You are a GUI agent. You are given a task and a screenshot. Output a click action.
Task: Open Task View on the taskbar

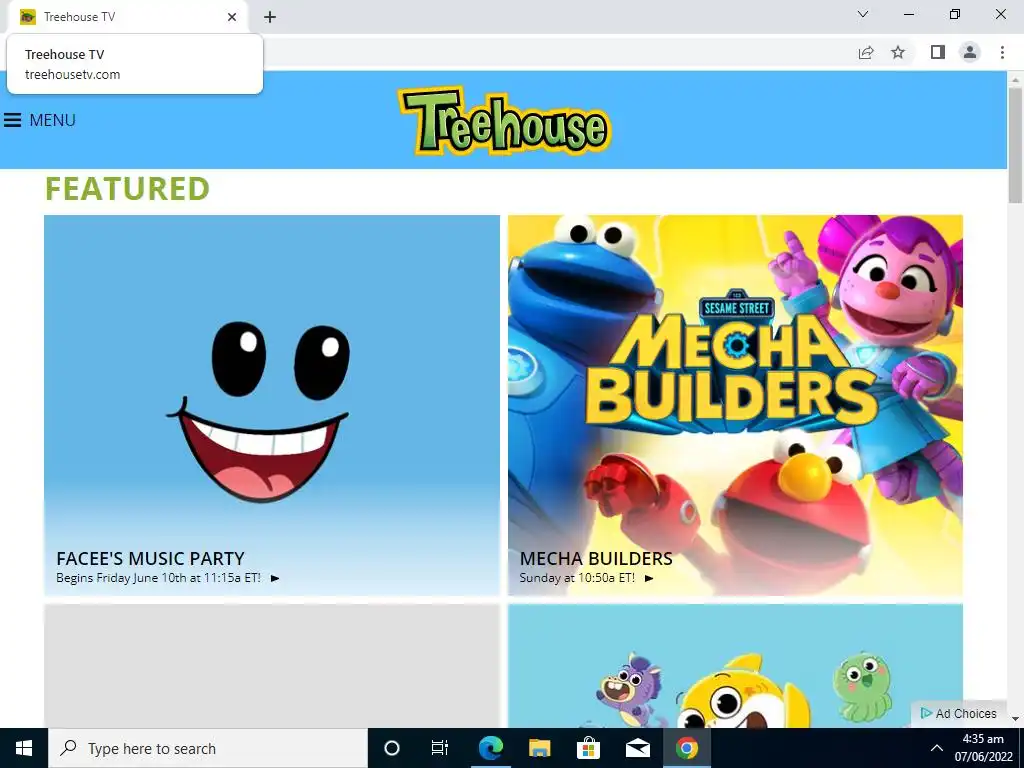point(440,748)
